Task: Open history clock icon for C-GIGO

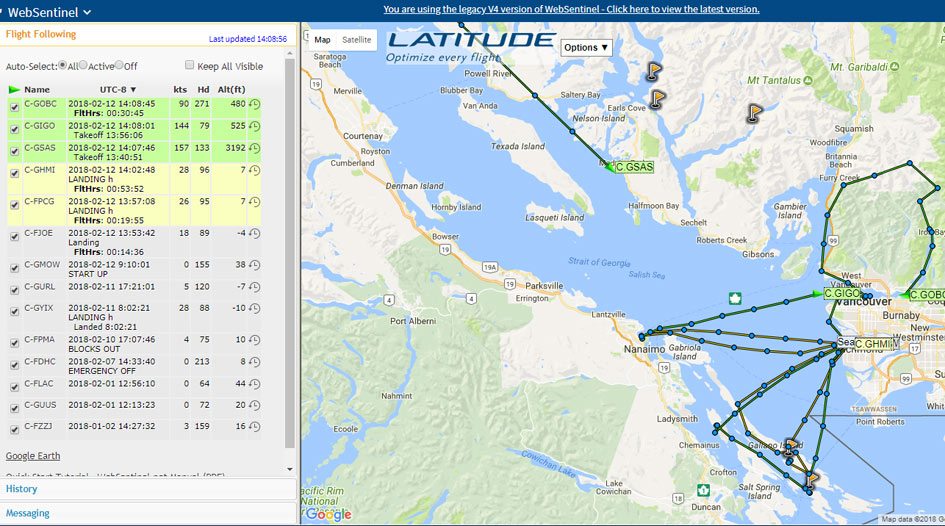Action: [254, 127]
